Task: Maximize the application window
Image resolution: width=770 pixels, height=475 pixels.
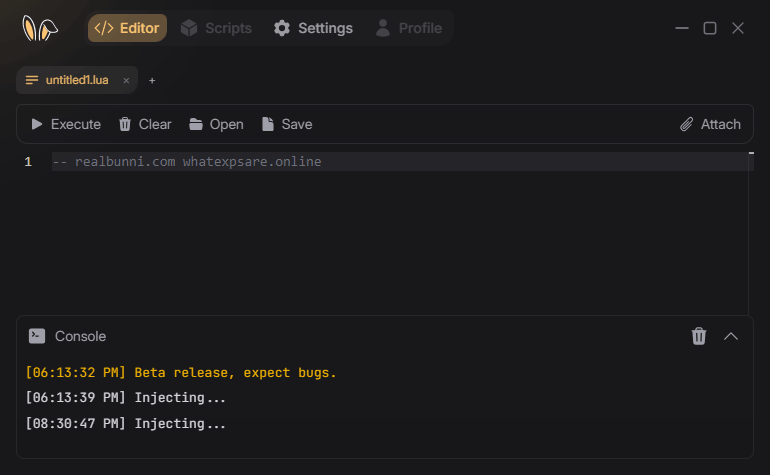Action: point(710,28)
